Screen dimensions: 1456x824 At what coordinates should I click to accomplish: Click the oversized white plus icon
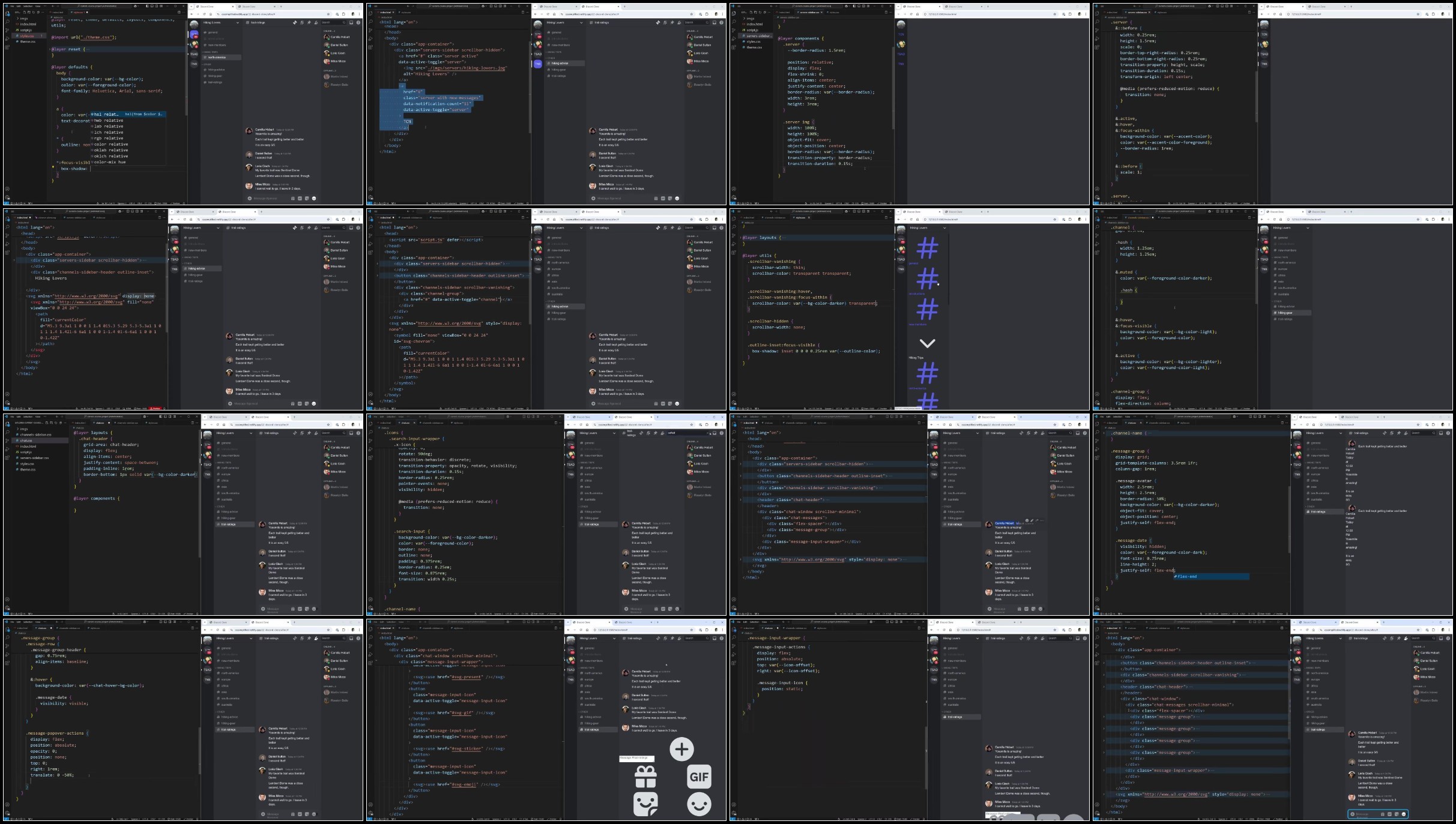coord(681,749)
